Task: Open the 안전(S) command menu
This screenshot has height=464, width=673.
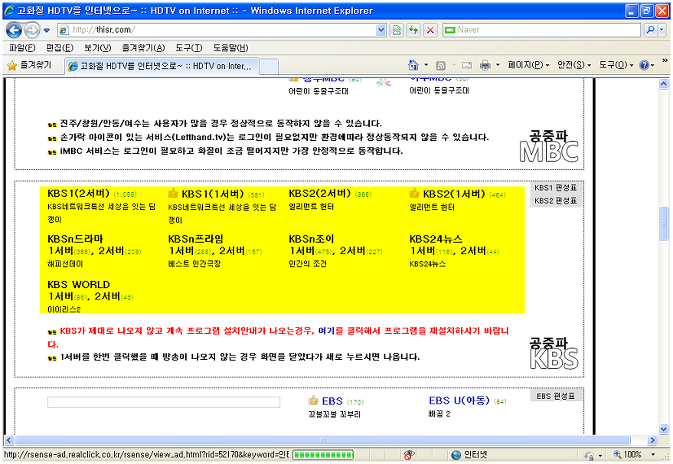Action: coord(574,65)
